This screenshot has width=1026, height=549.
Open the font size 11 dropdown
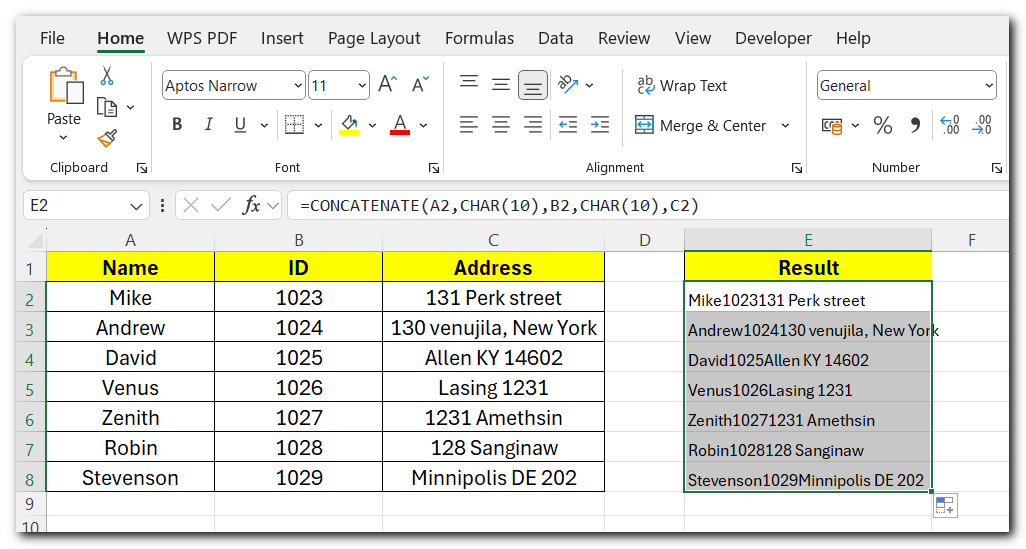pos(362,86)
